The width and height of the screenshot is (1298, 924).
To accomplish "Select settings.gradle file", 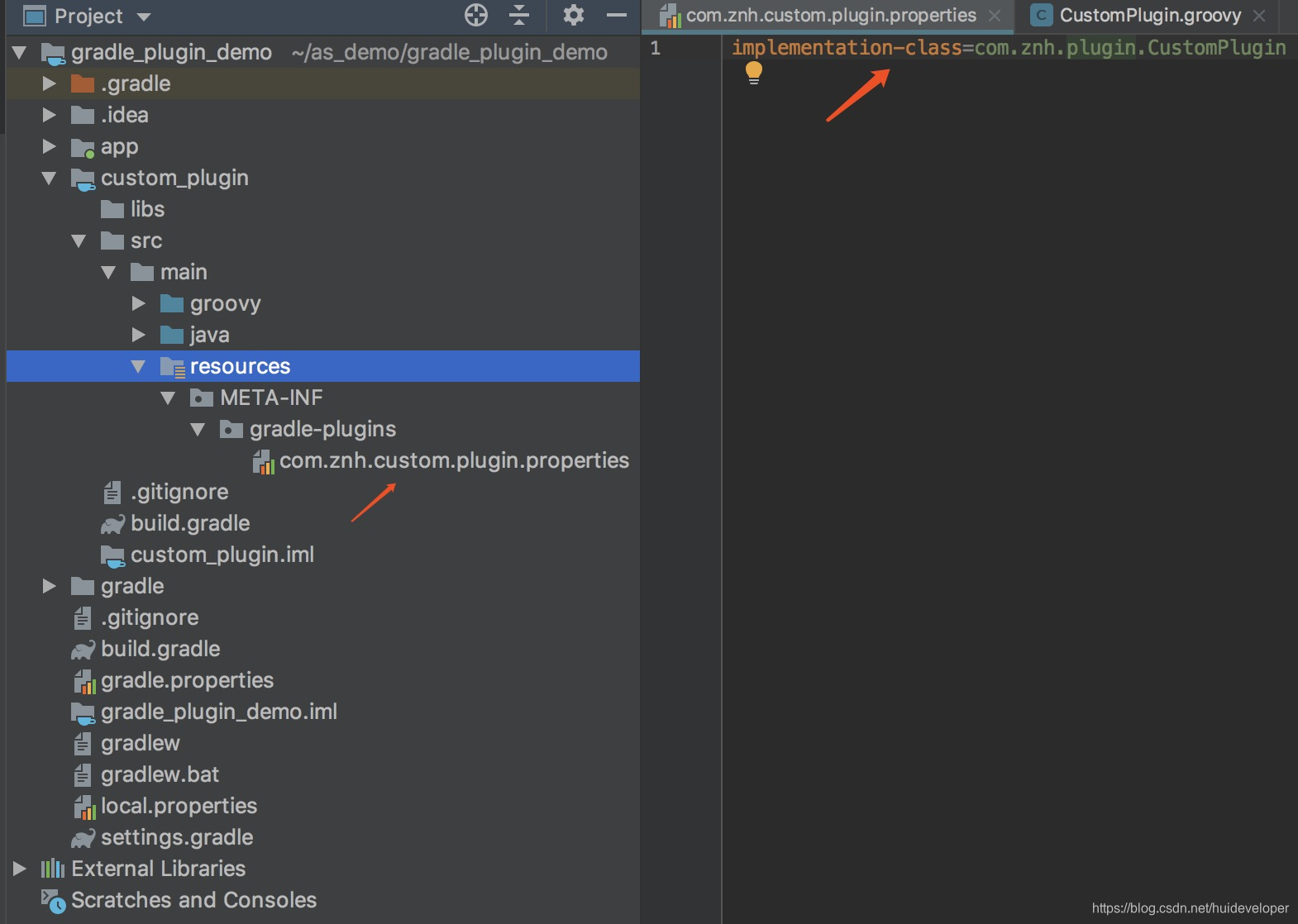I will click(177, 837).
